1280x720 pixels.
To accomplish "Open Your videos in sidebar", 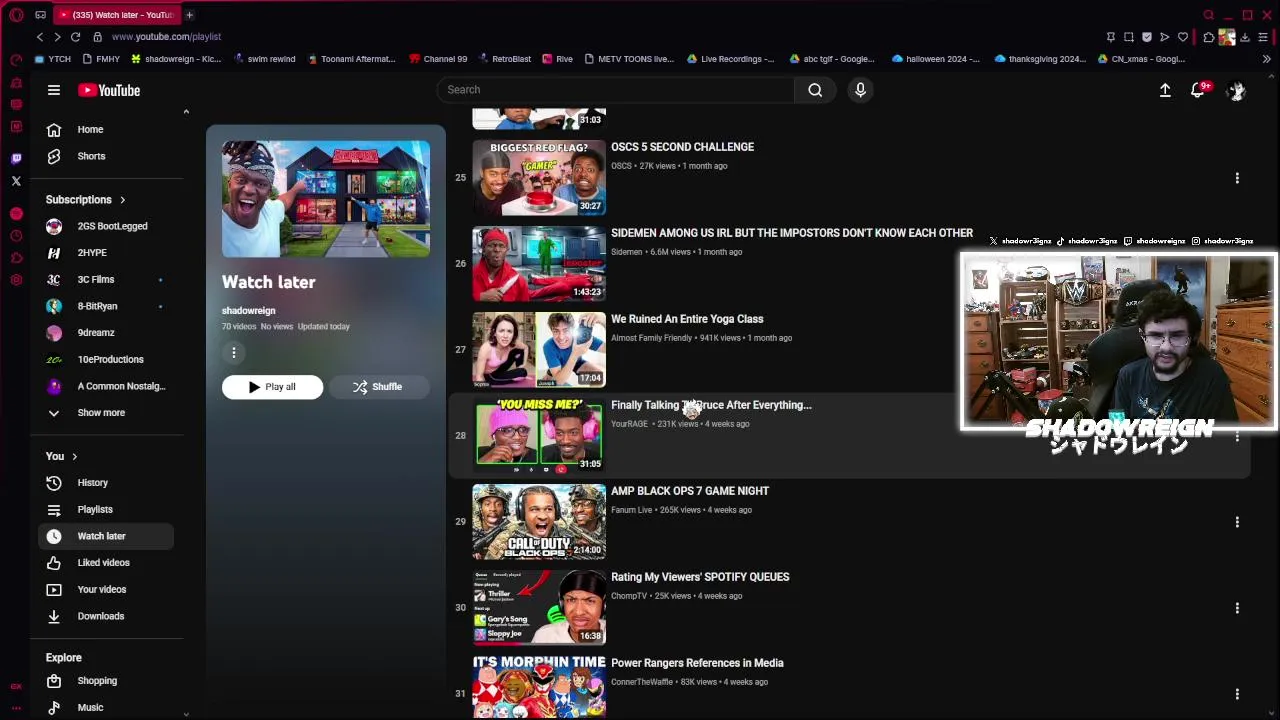I will pyautogui.click(x=106, y=590).
